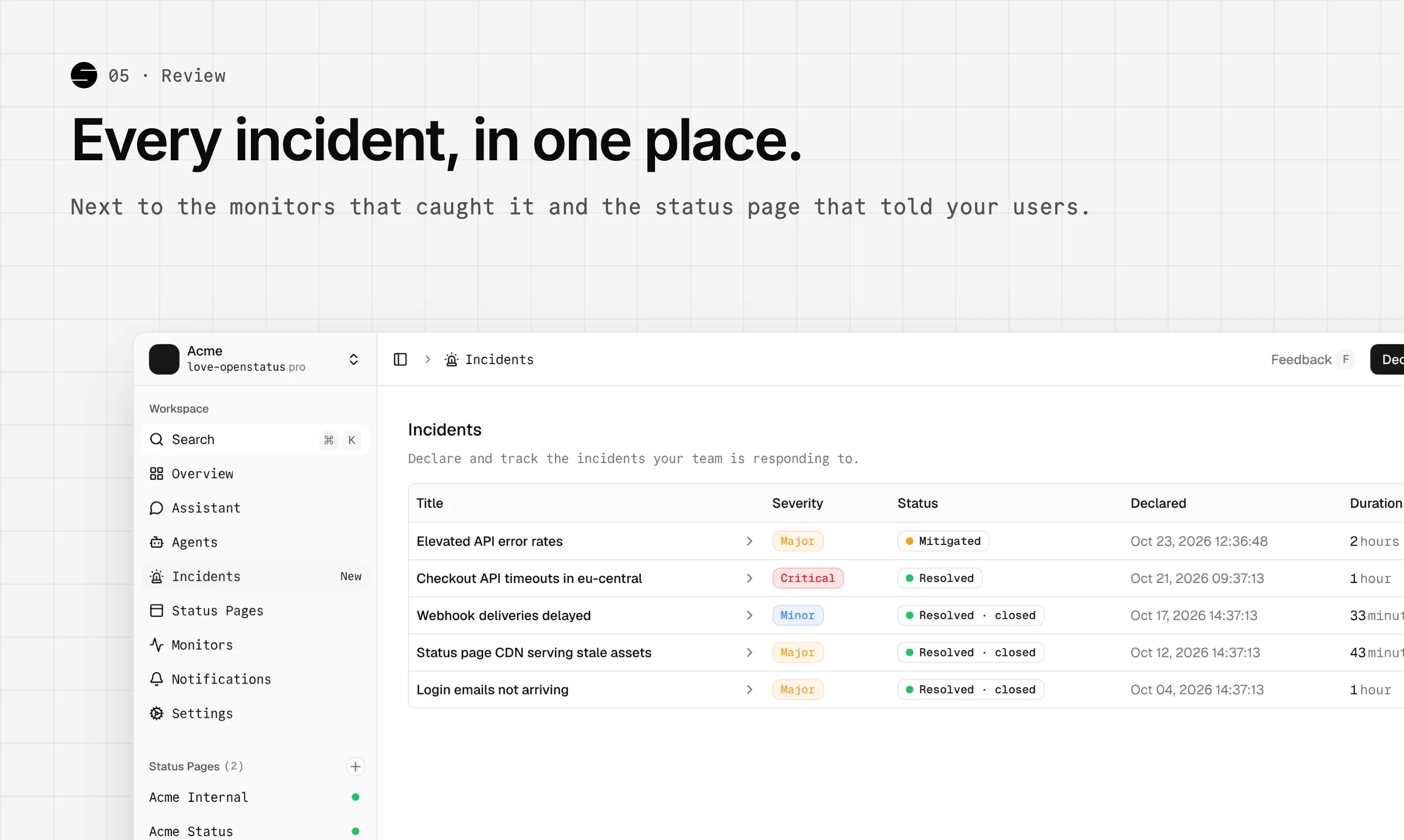Screen dimensions: 1404x840
Task: Click the Status Pages panel icon
Action: tap(156, 611)
